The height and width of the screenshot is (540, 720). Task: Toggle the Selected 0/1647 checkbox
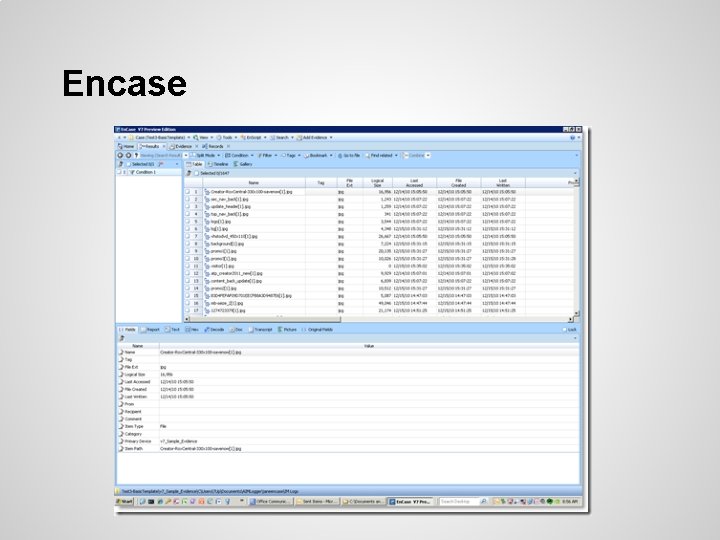click(x=196, y=173)
